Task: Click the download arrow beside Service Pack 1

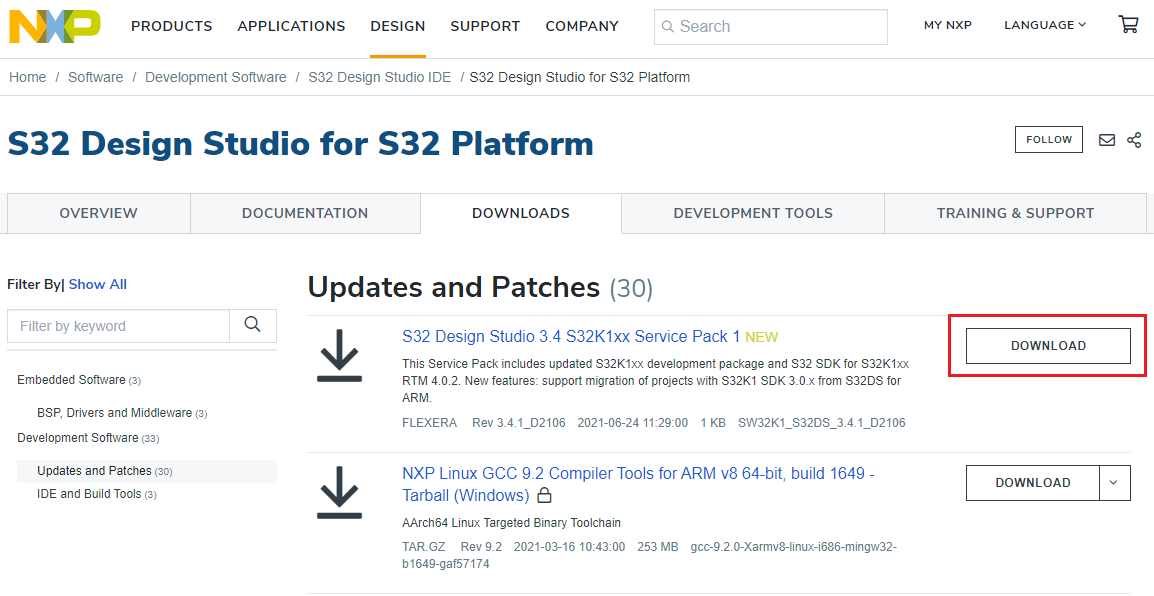Action: tap(339, 356)
